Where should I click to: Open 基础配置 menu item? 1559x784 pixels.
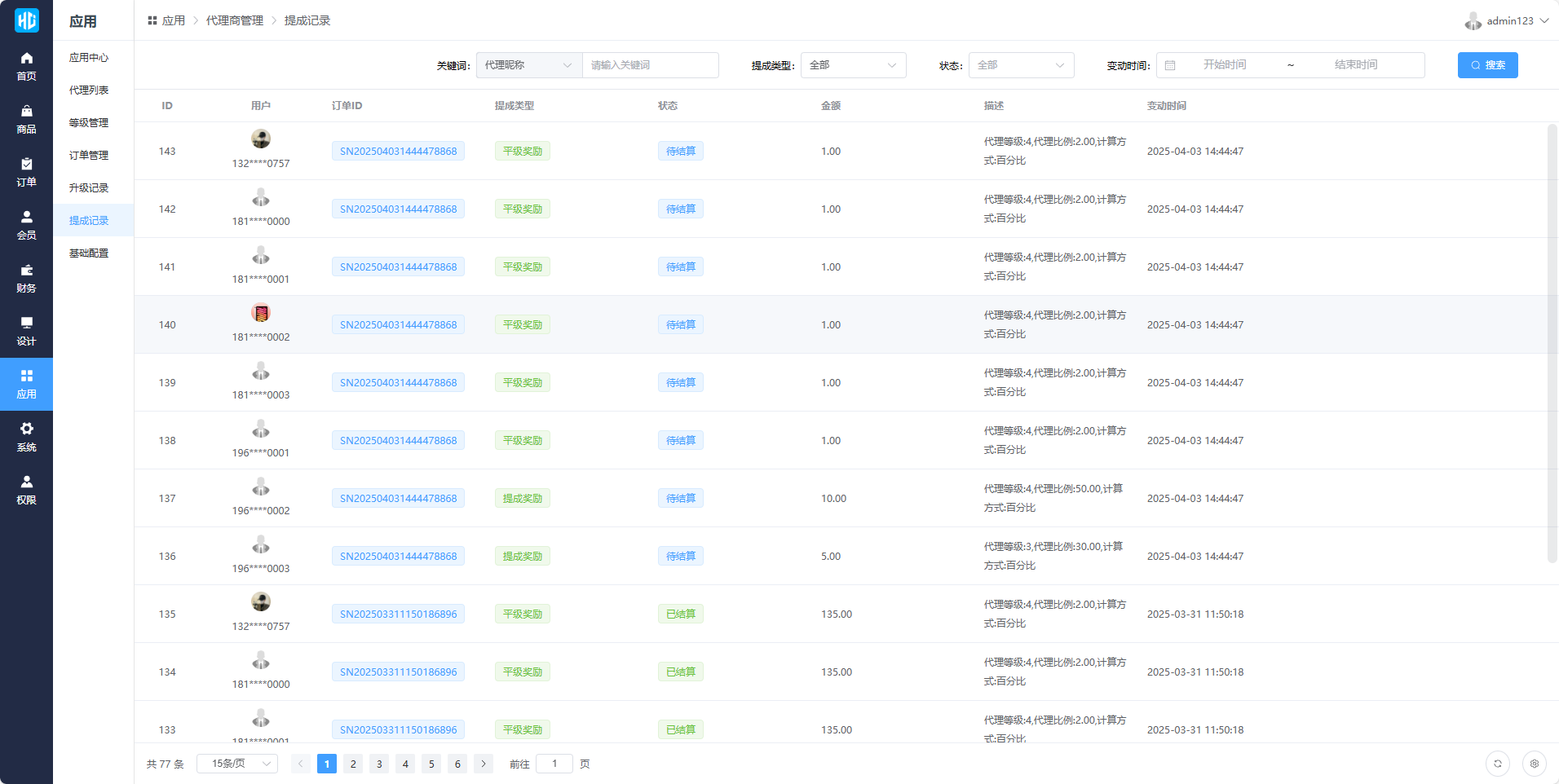click(x=89, y=253)
